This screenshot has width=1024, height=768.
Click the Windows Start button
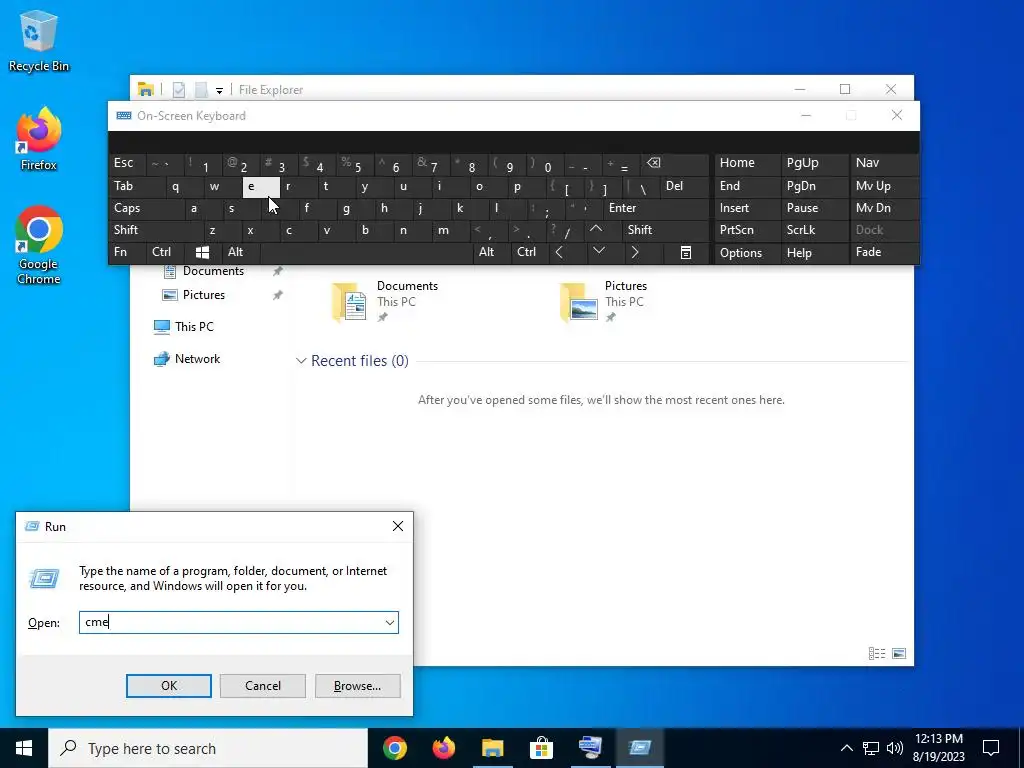click(x=24, y=748)
